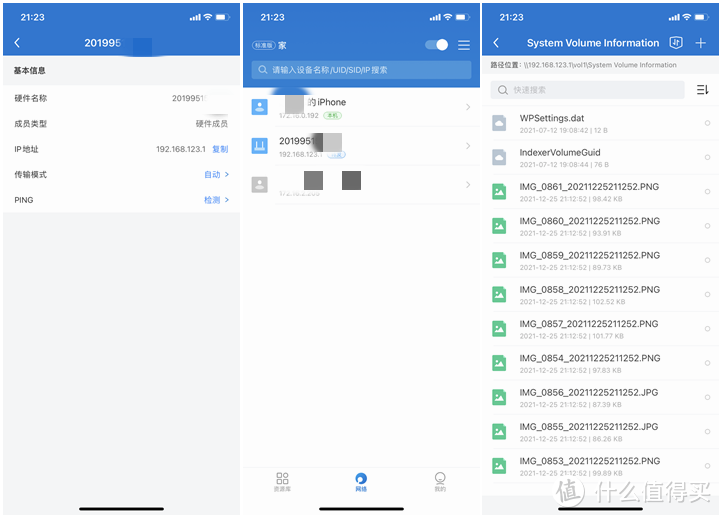Open IMG_0861_20211225211252.PNG file name
The width and height of the screenshot is (722, 518).
589,186
